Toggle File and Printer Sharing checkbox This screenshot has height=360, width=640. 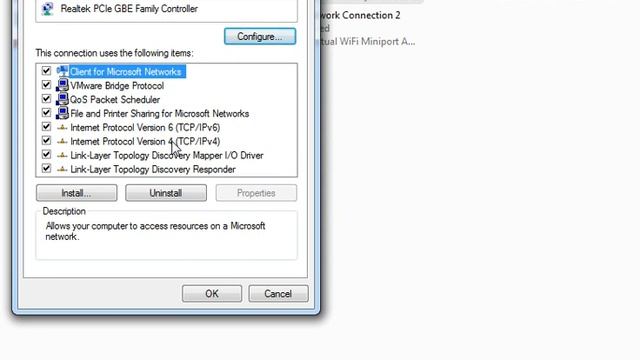(x=46, y=113)
